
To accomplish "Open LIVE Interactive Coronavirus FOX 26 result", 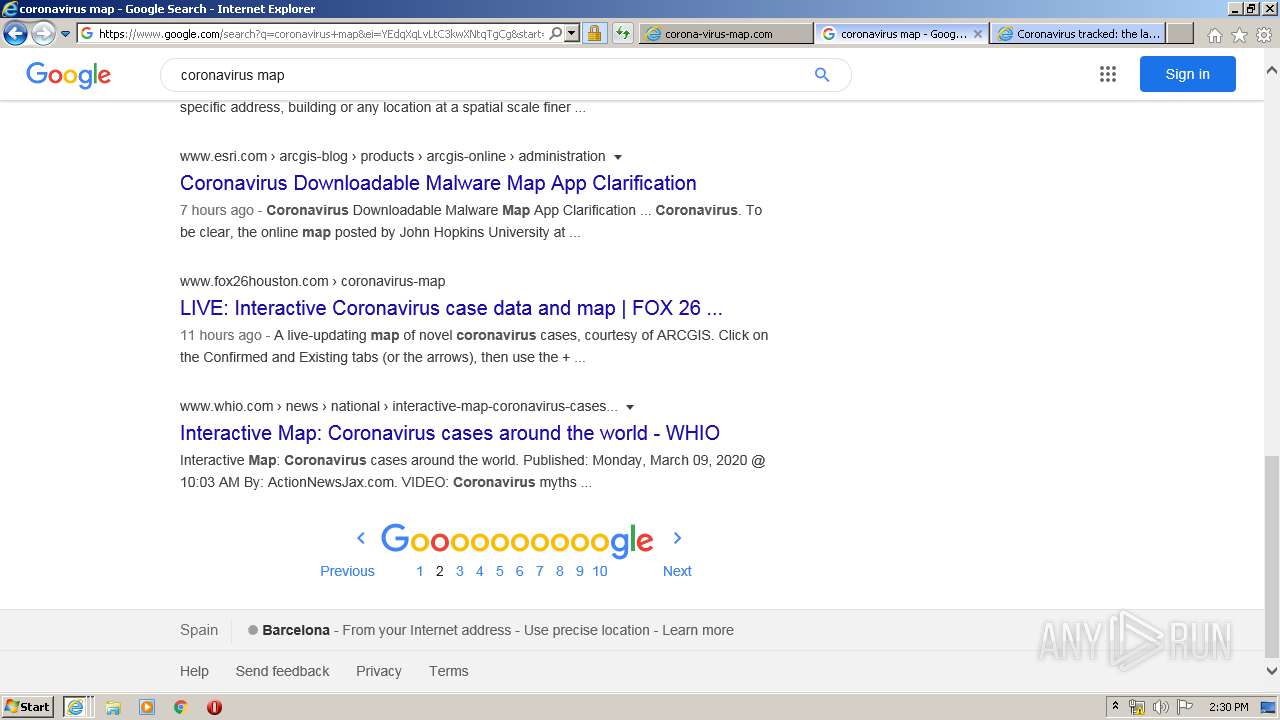I will [x=451, y=308].
